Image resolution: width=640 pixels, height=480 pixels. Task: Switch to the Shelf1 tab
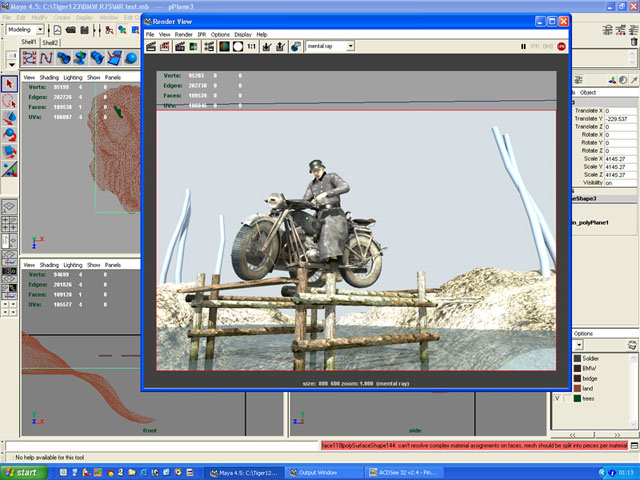coord(29,42)
